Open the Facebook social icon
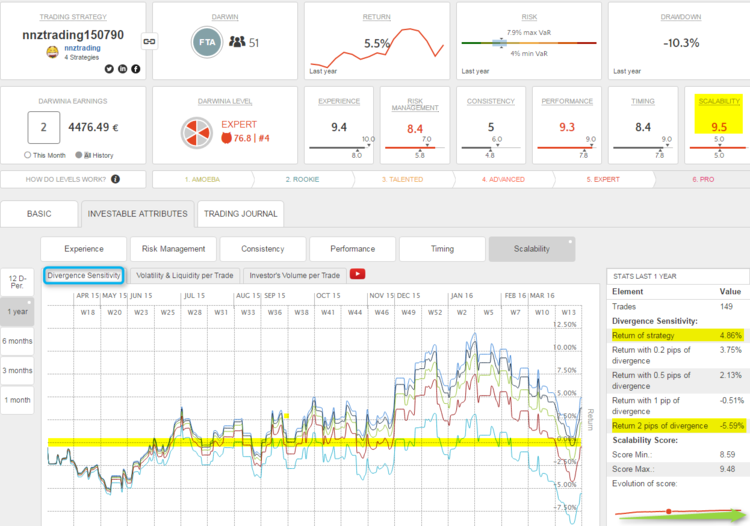750x526 pixels. [136, 69]
